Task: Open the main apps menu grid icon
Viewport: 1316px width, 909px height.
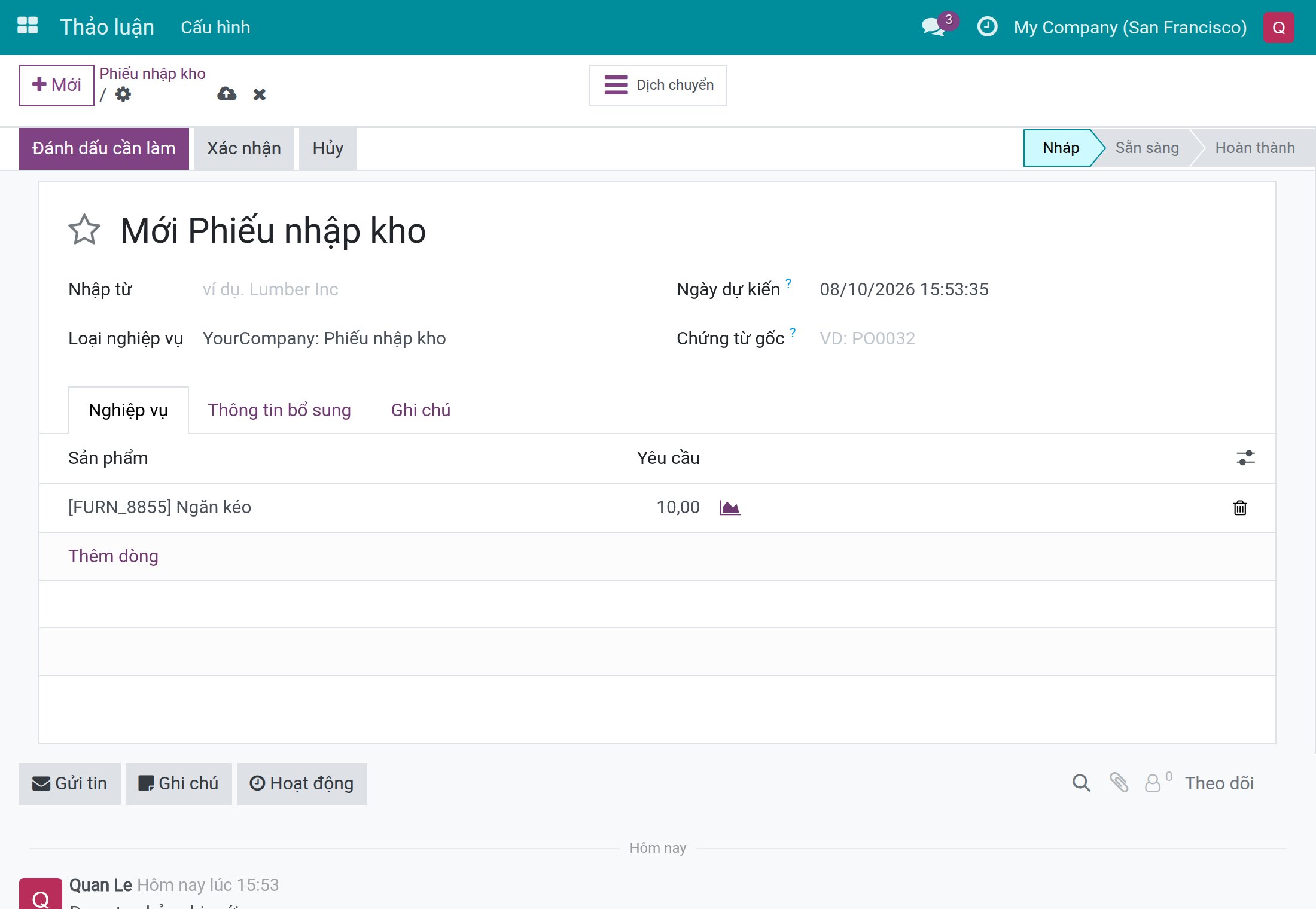Action: (28, 26)
